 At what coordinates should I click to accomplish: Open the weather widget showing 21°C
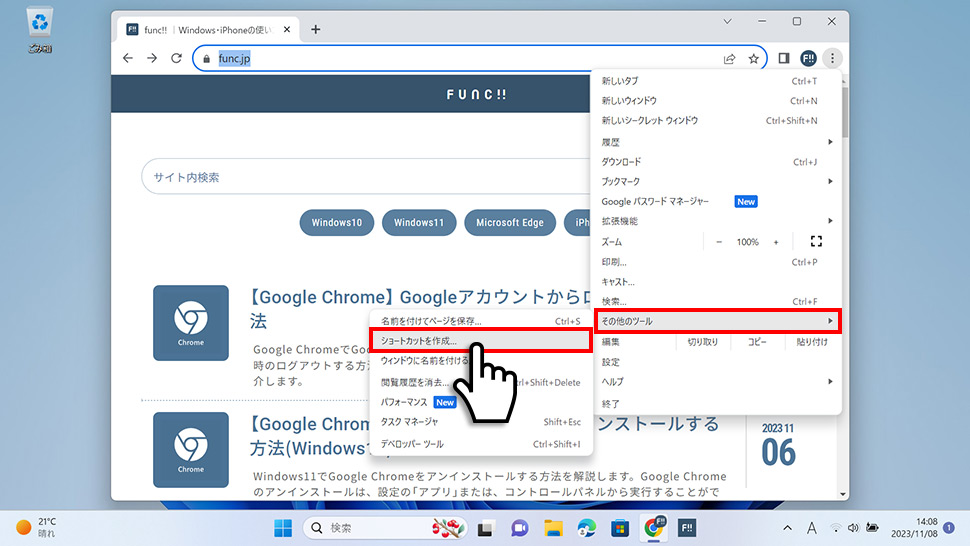pyautogui.click(x=36, y=527)
